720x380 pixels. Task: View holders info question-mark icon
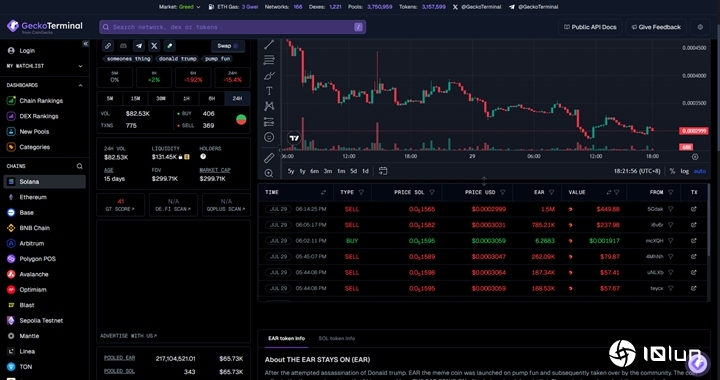(x=203, y=156)
